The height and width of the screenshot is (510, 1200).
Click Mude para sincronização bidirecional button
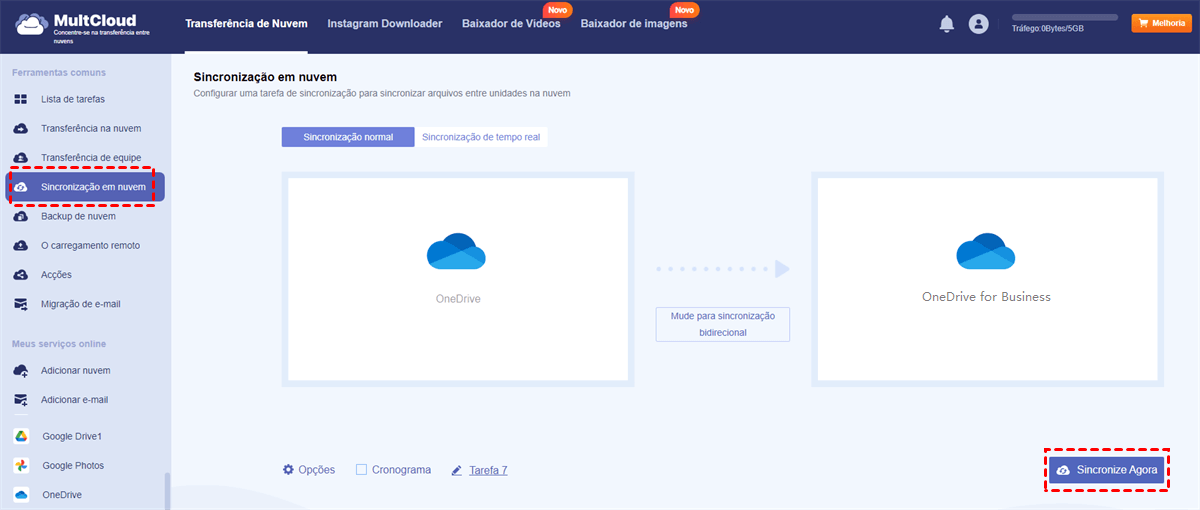click(x=722, y=324)
